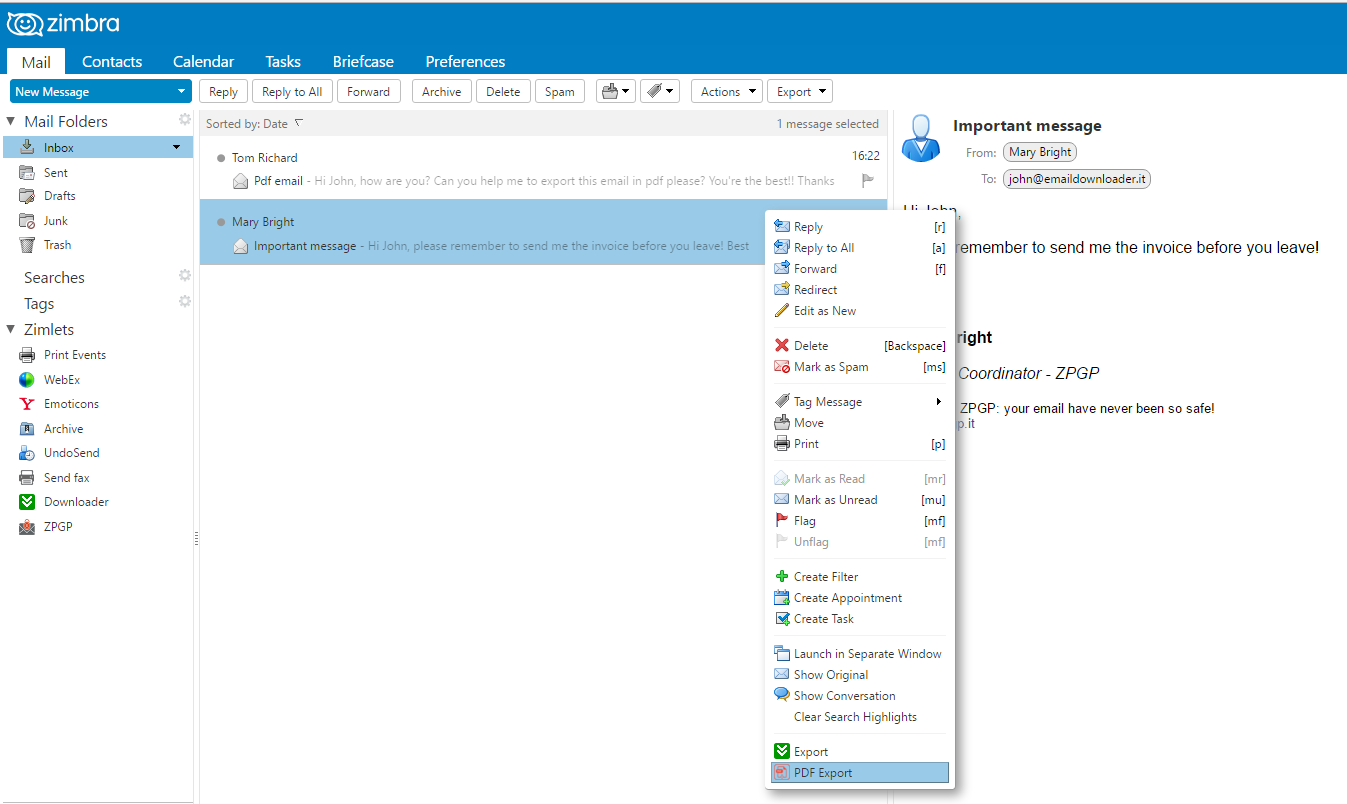Click the envelope icon of Important message
Screen dimensions: 1347x804
point(241,246)
